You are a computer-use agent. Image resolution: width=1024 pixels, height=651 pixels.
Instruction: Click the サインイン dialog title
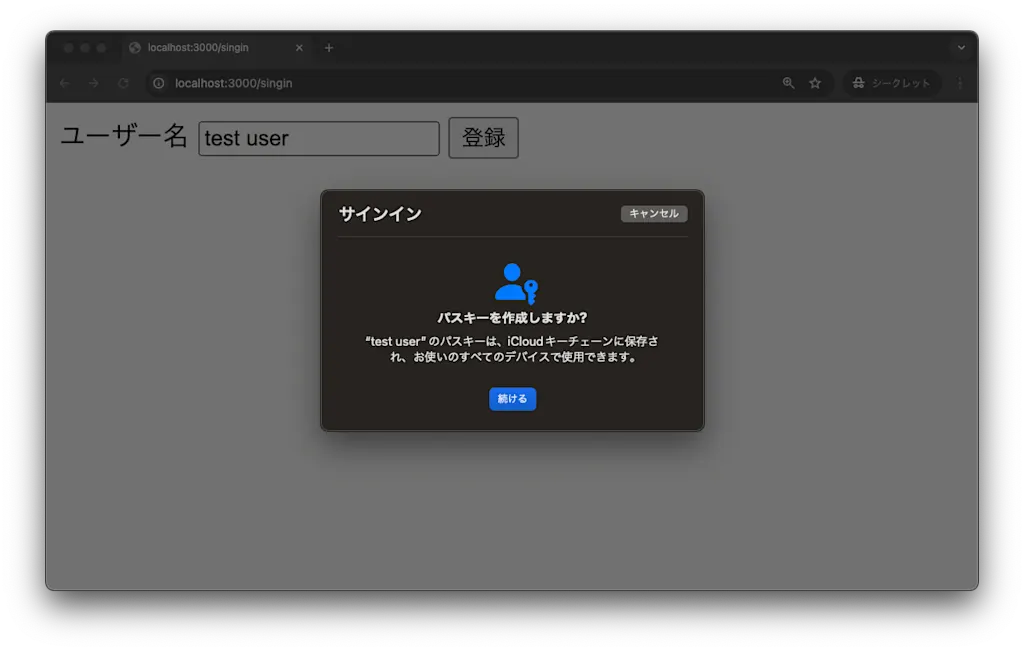tap(380, 214)
